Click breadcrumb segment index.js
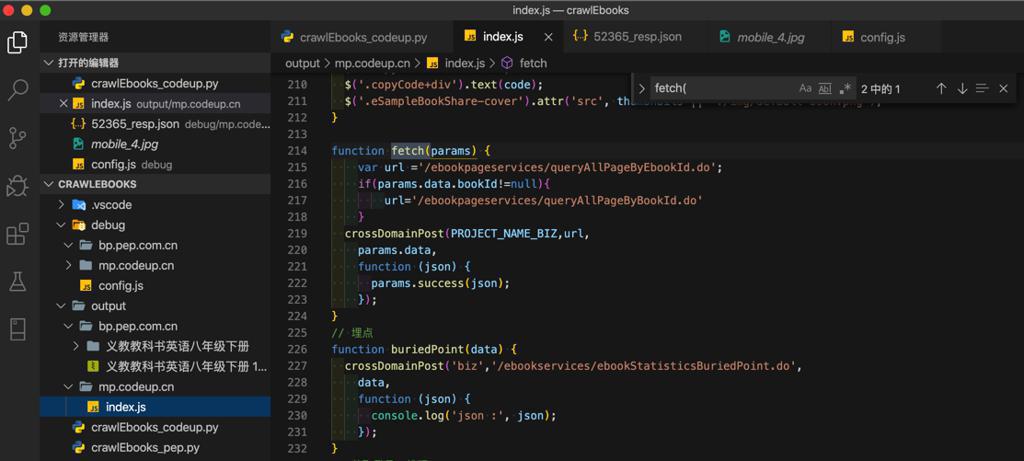The width and height of the screenshot is (1024, 461). click(x=464, y=63)
